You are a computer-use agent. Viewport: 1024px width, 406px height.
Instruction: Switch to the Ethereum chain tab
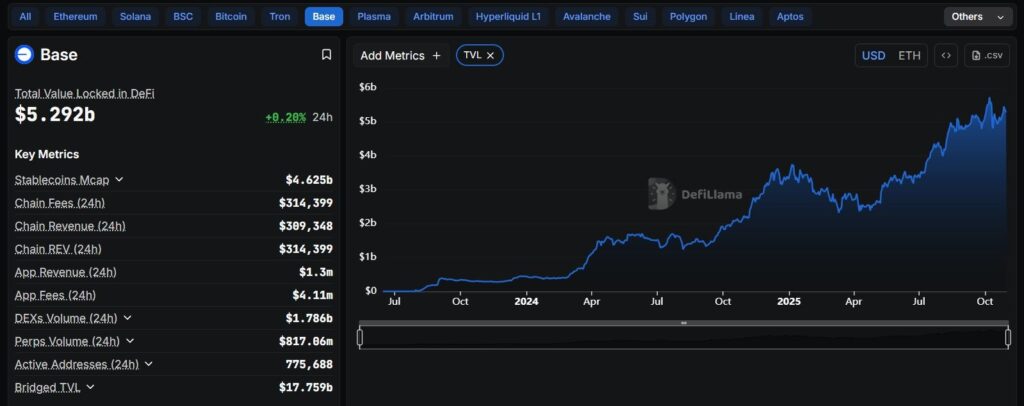[x=76, y=17]
